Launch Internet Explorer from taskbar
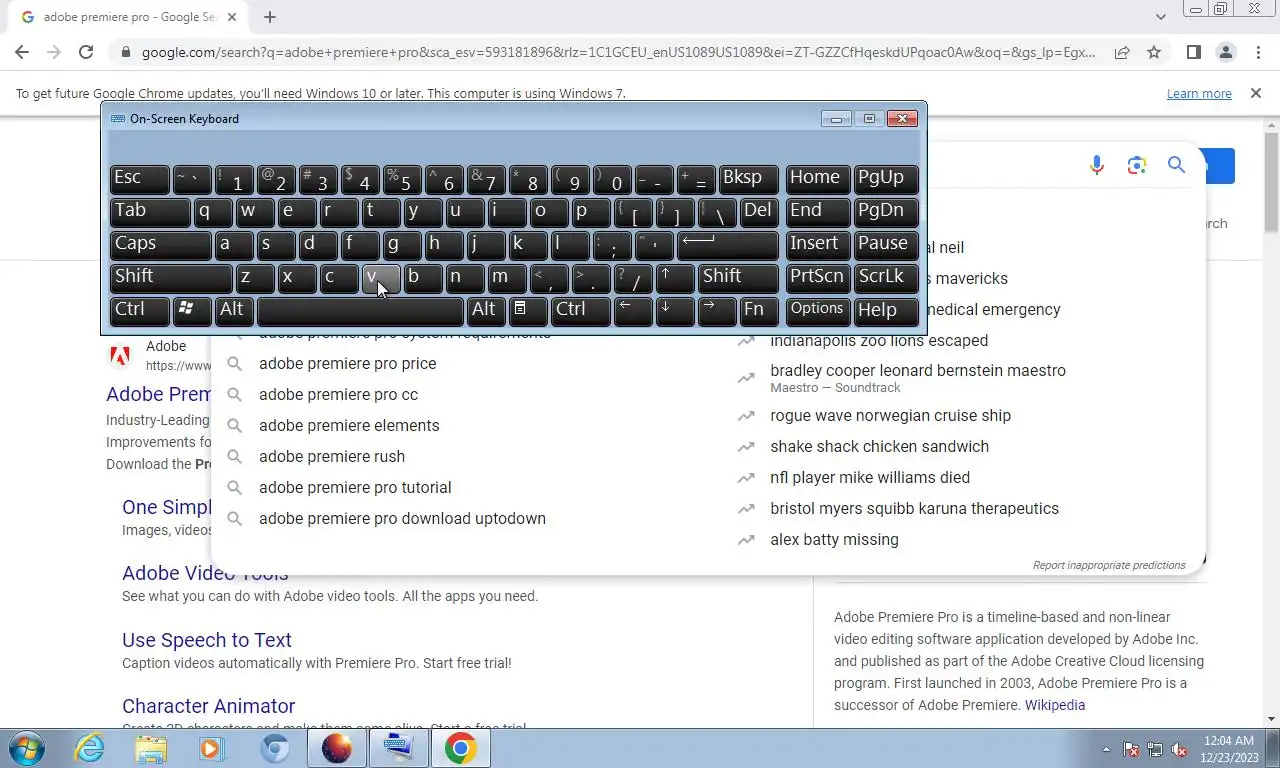 click(x=90, y=748)
